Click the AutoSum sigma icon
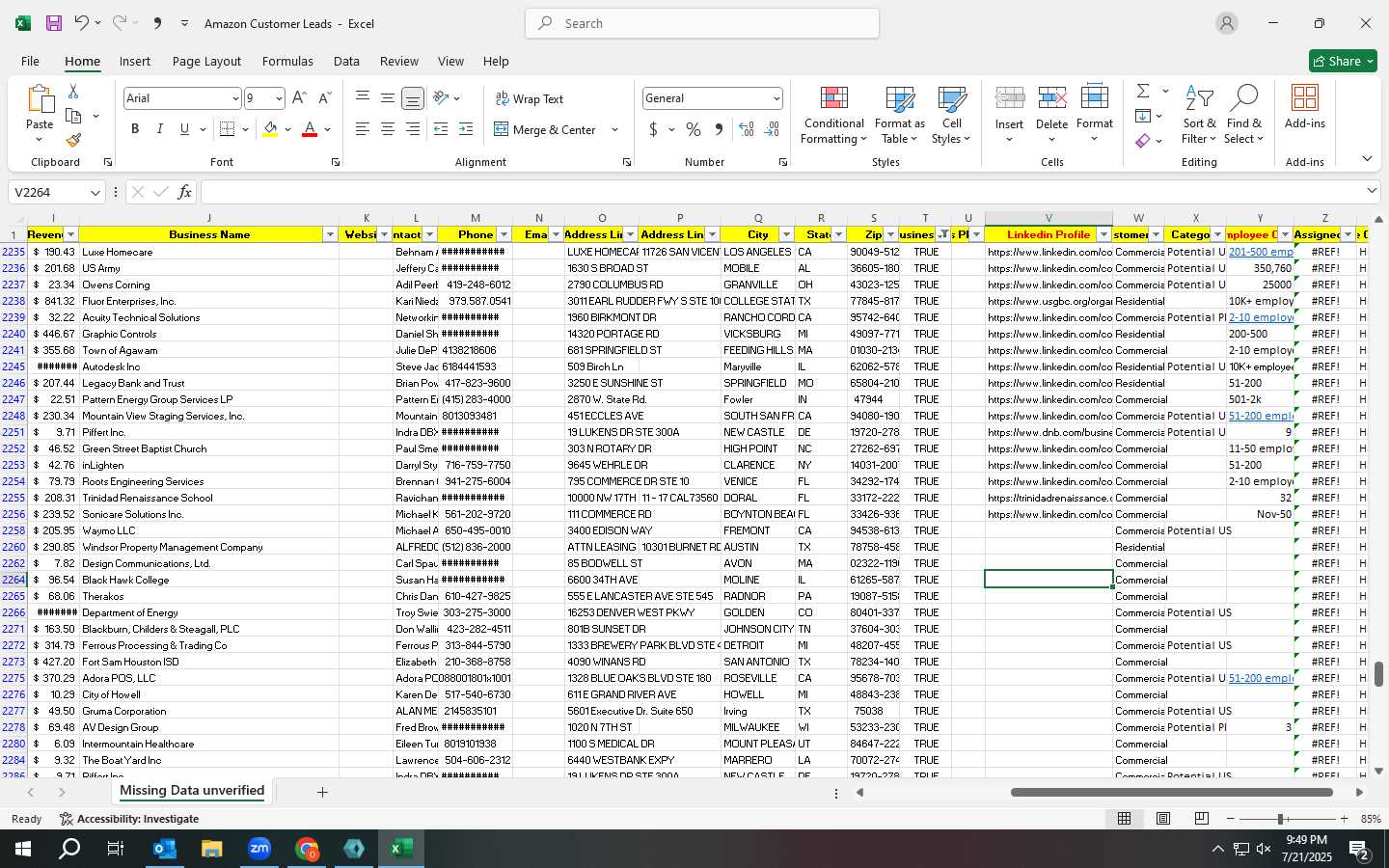This screenshot has height=868, width=1389. (1143, 91)
